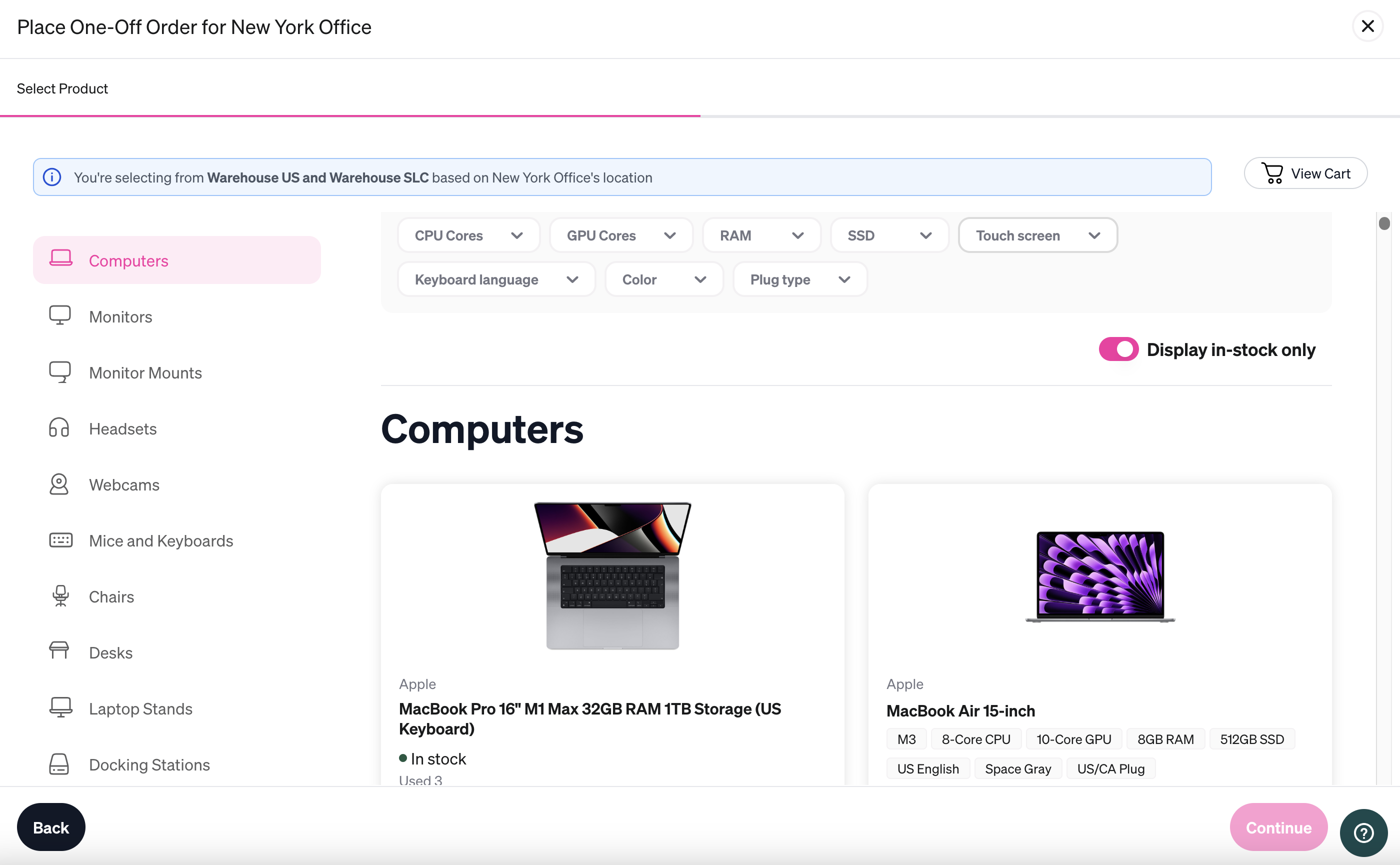
Task: Open the Plug type filter dropdown
Action: click(800, 279)
